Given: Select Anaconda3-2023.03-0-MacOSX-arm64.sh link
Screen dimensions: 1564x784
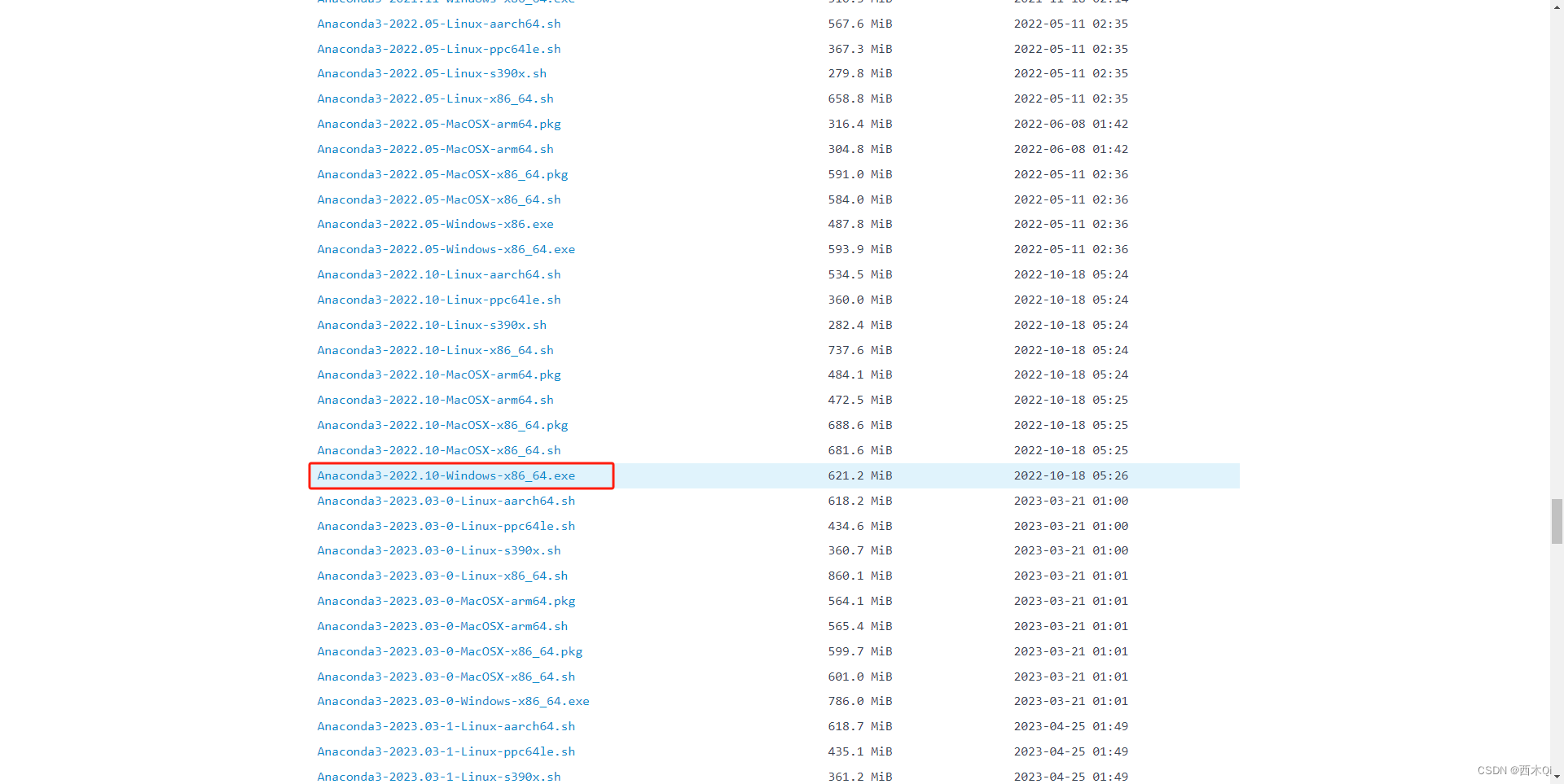Looking at the screenshot, I should (x=442, y=626).
